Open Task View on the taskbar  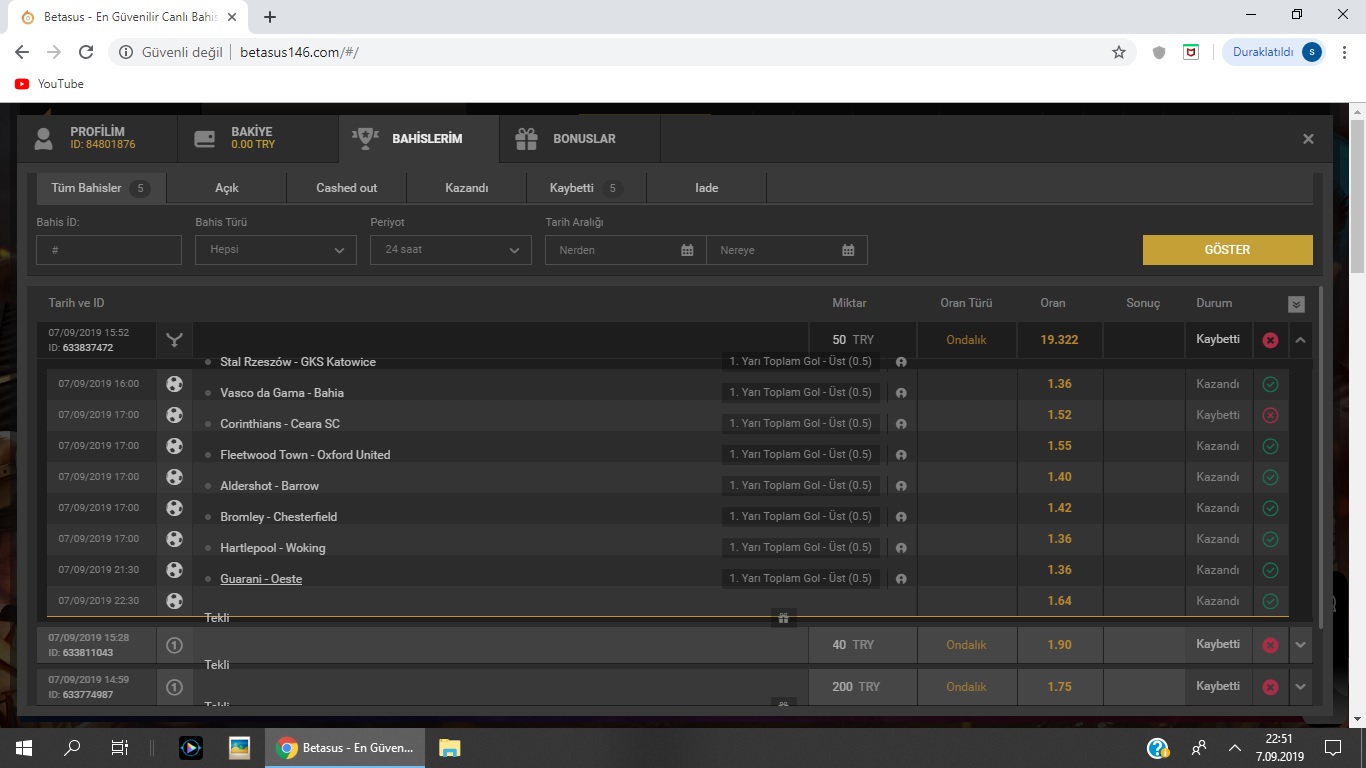pyautogui.click(x=119, y=747)
